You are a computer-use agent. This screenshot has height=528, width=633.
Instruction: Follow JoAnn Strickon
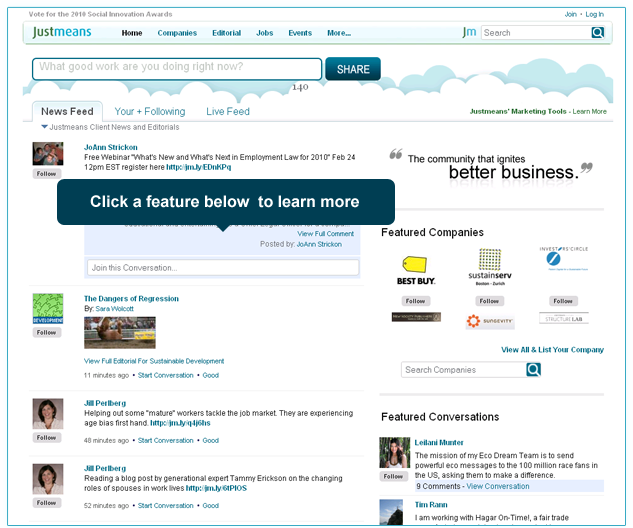[47, 174]
